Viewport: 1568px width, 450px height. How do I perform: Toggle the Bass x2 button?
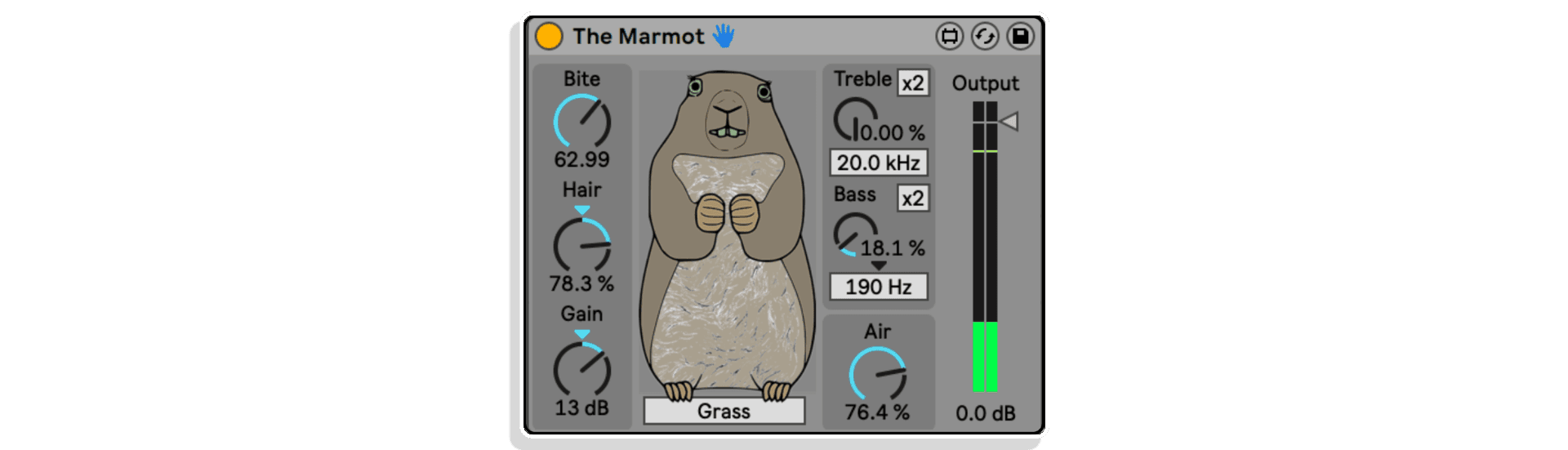point(913,198)
